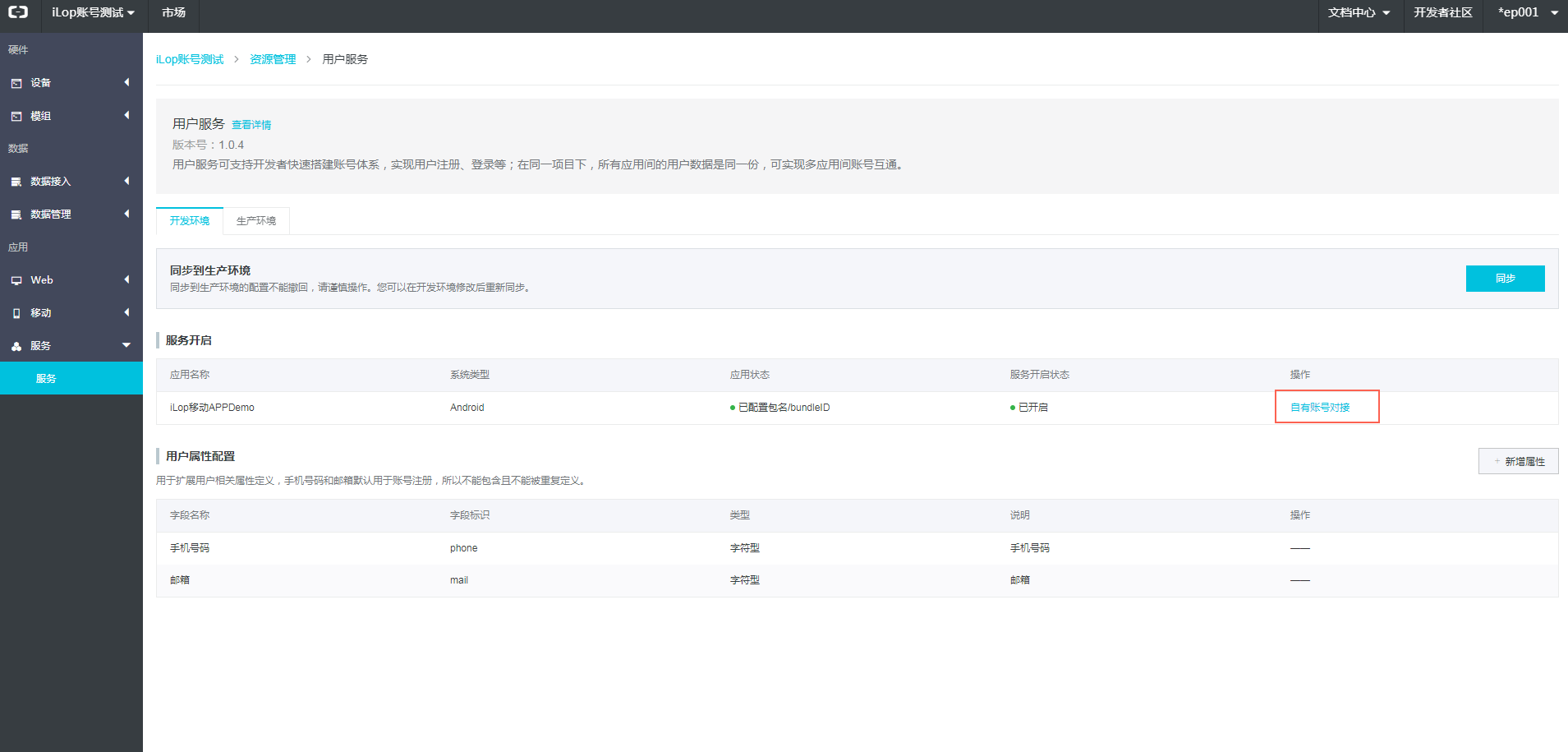Click the 新增属性 button
Image resolution: width=1568 pixels, height=752 pixels.
[x=1518, y=461]
